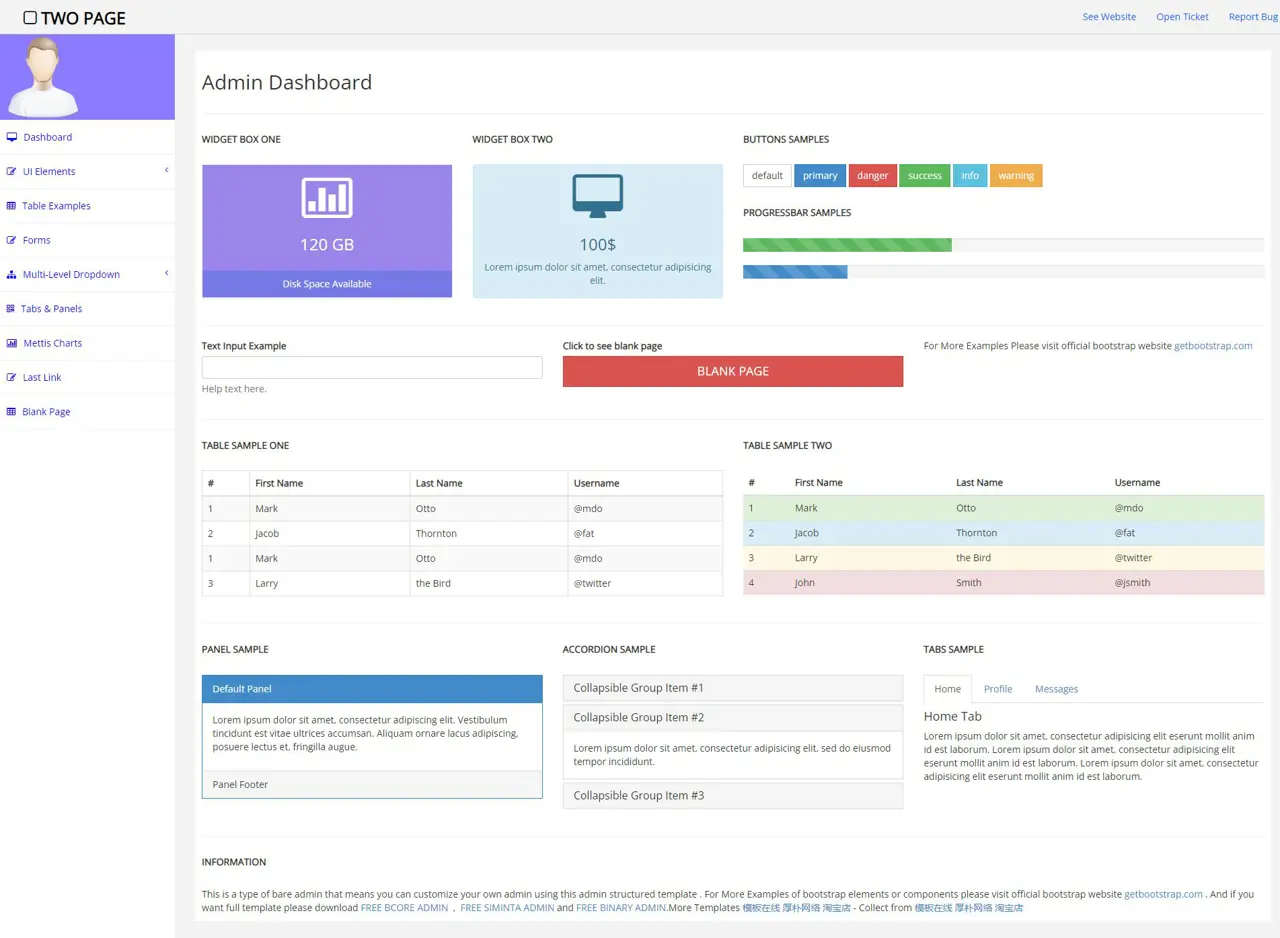This screenshot has width=1280, height=938.
Task: Expand the UI Elements submenu arrow
Action: coord(166,171)
